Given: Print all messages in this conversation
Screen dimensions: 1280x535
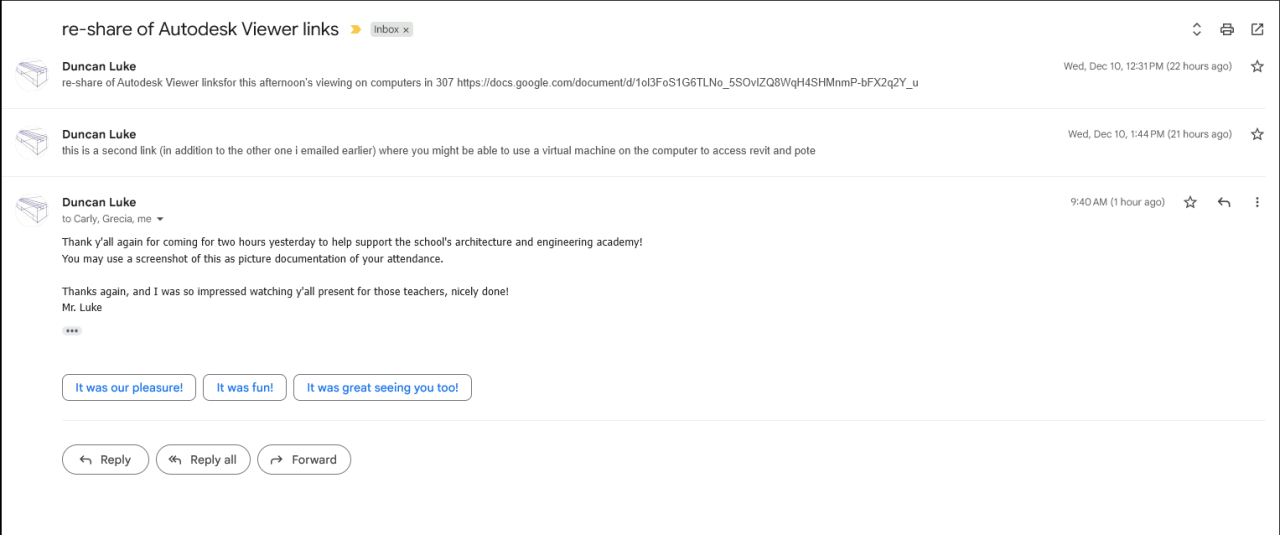Looking at the screenshot, I should point(1227,30).
